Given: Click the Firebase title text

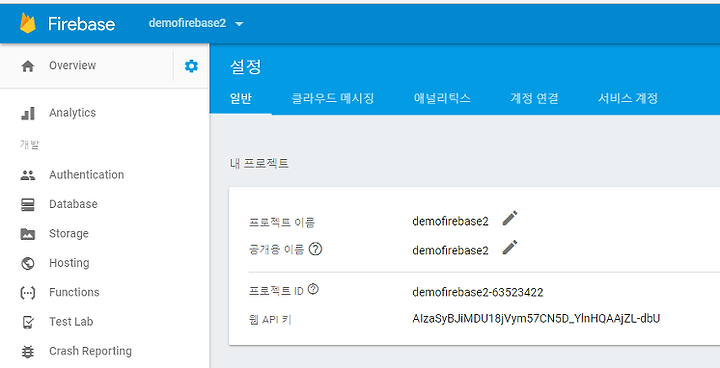Looking at the screenshot, I should pos(81,24).
